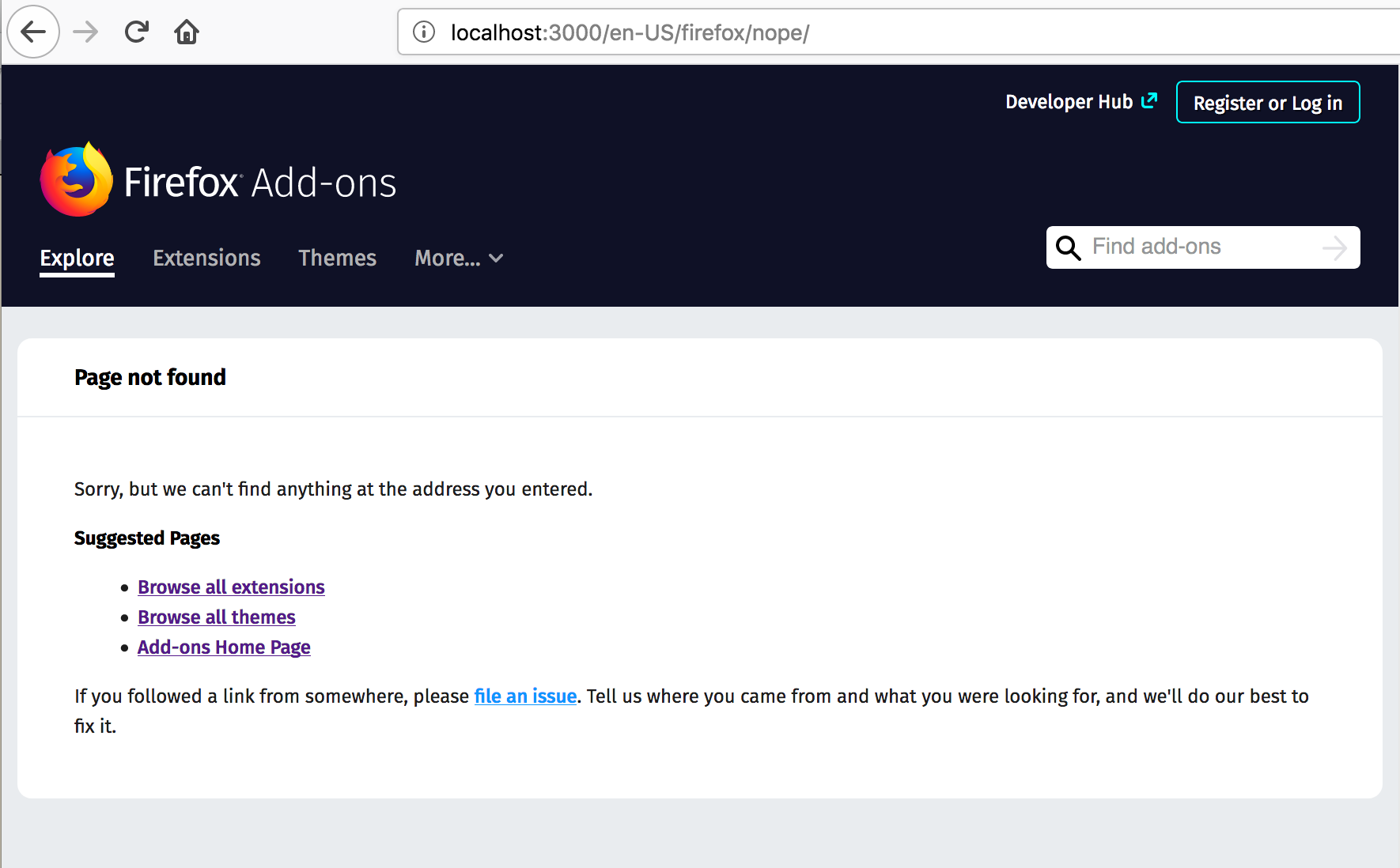Viewport: 1400px width, 868px height.
Task: Select the localhost URL address bar
Action: pos(898,32)
